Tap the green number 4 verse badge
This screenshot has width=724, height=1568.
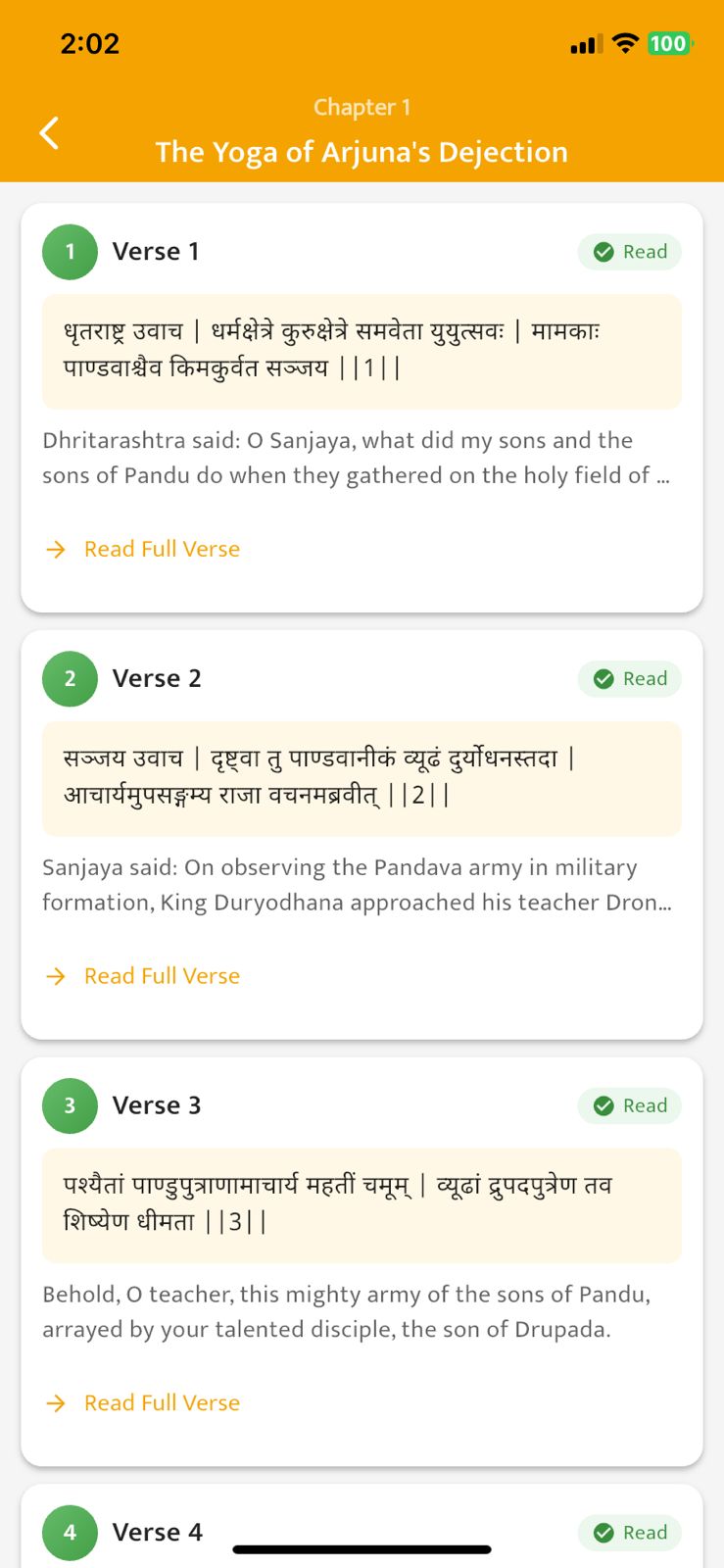(x=70, y=1532)
